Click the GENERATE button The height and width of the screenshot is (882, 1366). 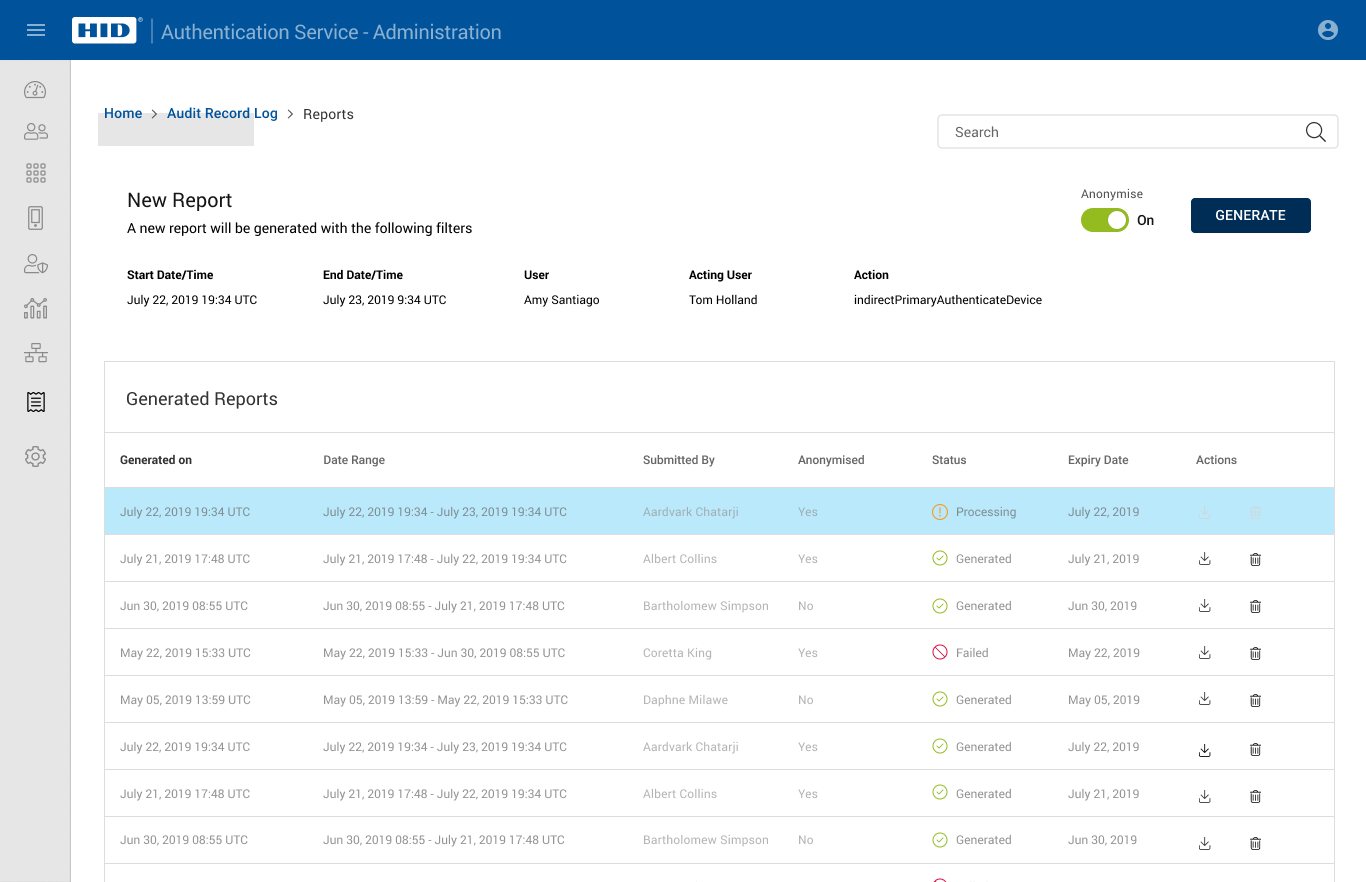[x=1250, y=215]
